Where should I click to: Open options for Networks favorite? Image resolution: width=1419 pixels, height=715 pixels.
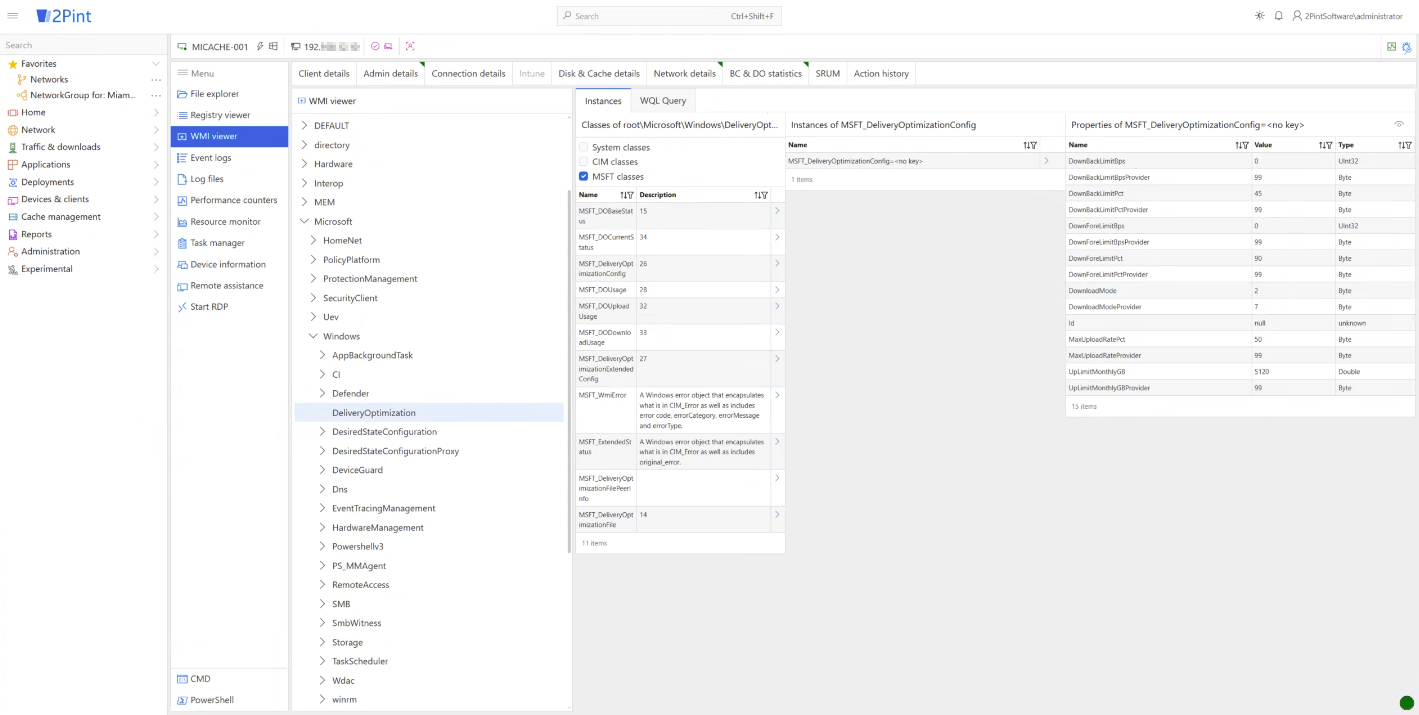click(156, 80)
